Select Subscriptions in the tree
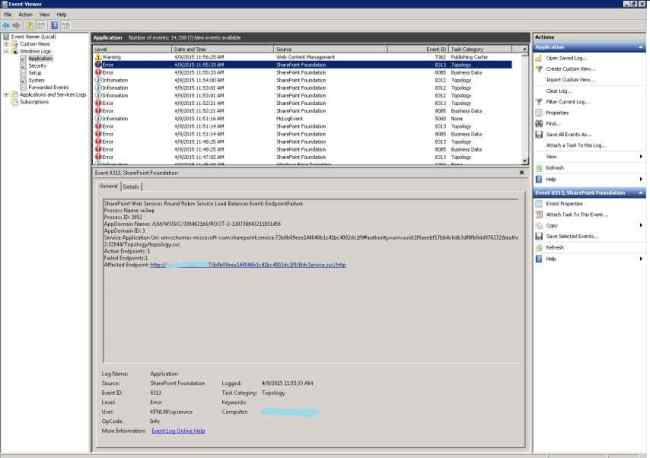The width and height of the screenshot is (650, 458). click(x=34, y=102)
